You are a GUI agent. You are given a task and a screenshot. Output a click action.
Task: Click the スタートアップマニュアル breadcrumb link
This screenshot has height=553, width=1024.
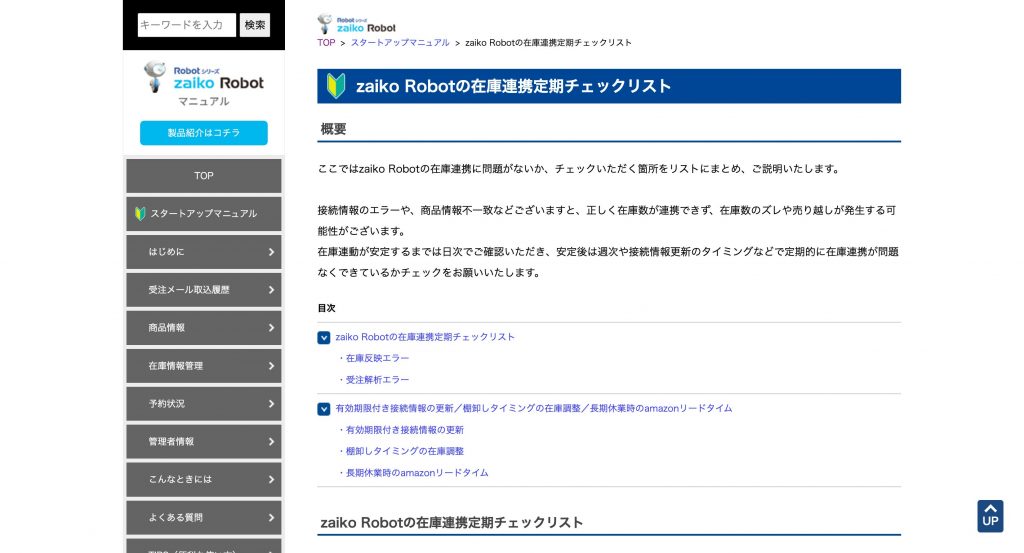click(400, 42)
